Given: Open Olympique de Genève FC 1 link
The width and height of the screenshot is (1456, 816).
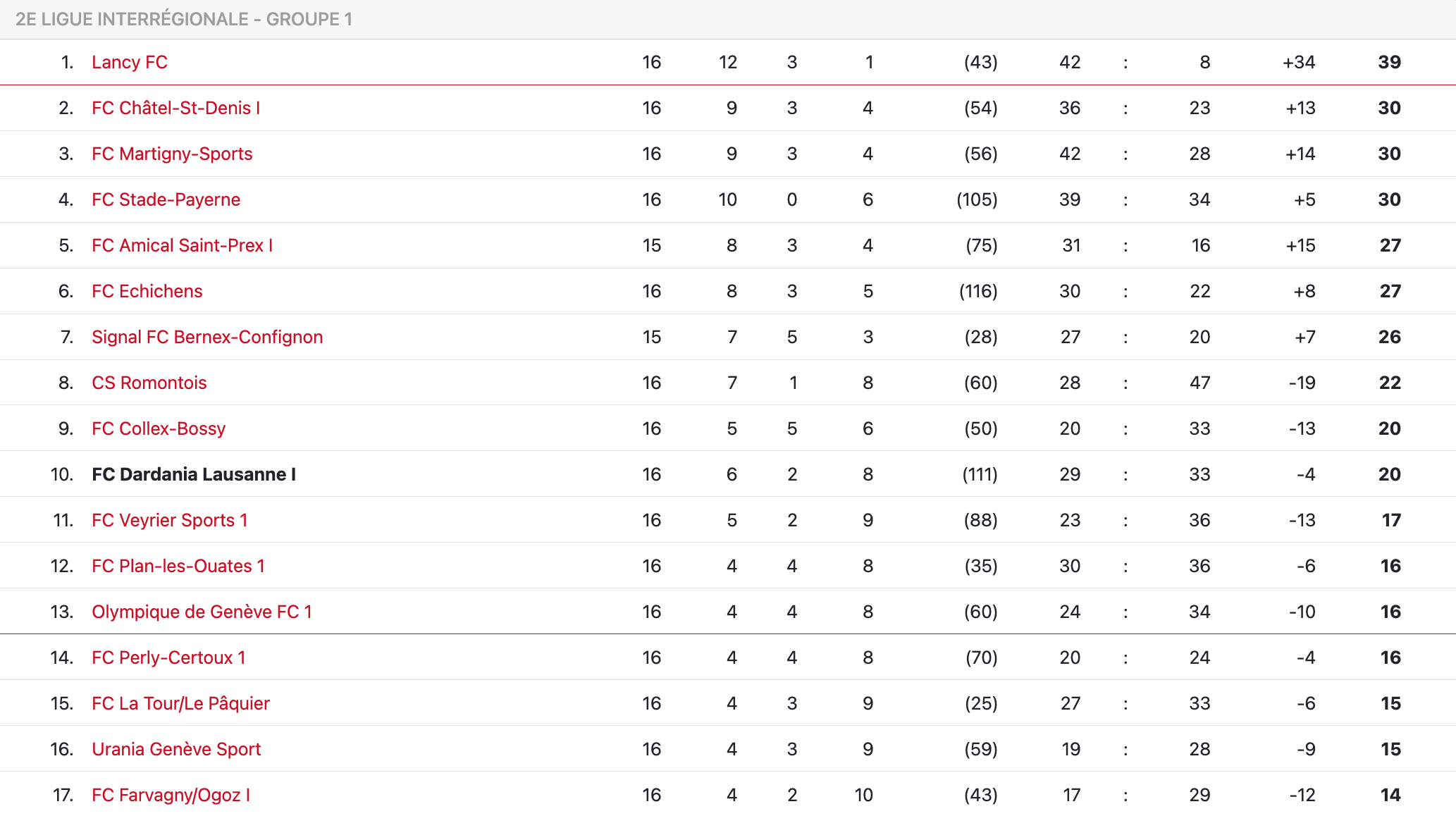Looking at the screenshot, I should [x=202, y=612].
